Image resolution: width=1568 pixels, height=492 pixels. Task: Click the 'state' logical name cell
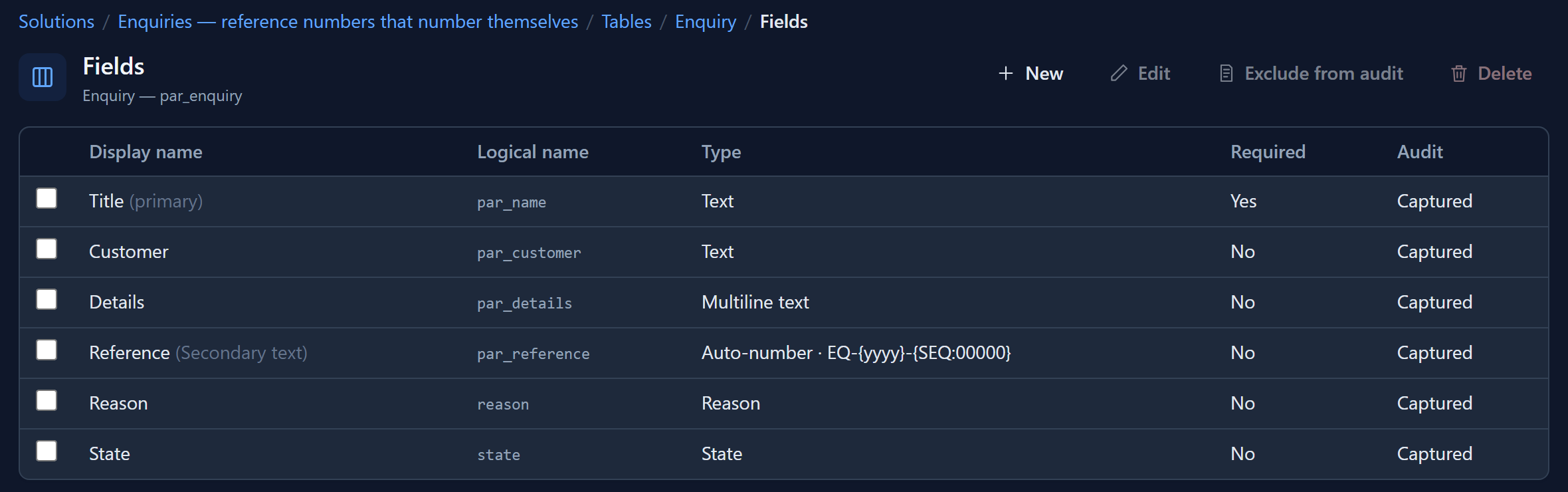pos(499,455)
